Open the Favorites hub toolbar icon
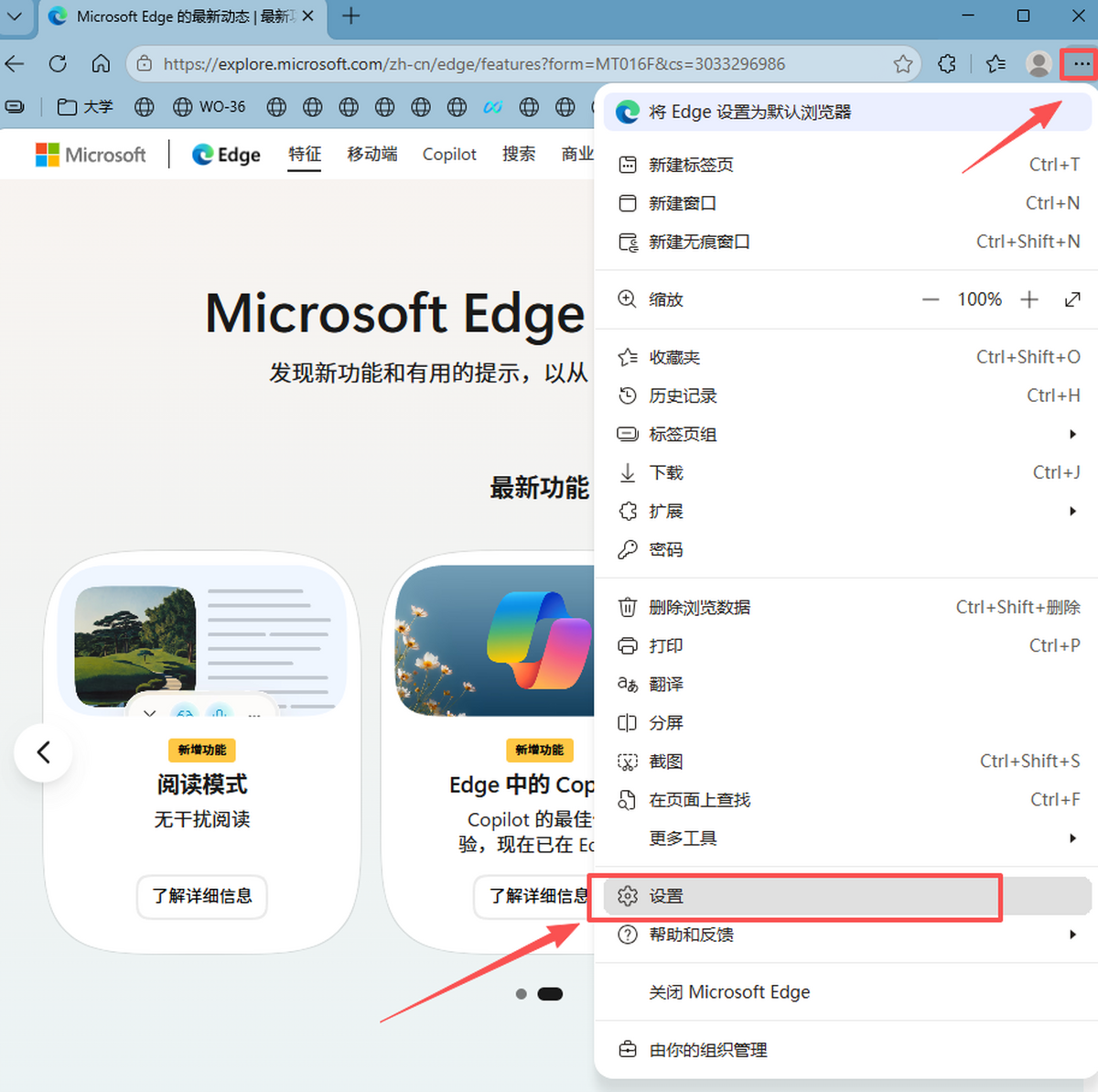 point(996,64)
